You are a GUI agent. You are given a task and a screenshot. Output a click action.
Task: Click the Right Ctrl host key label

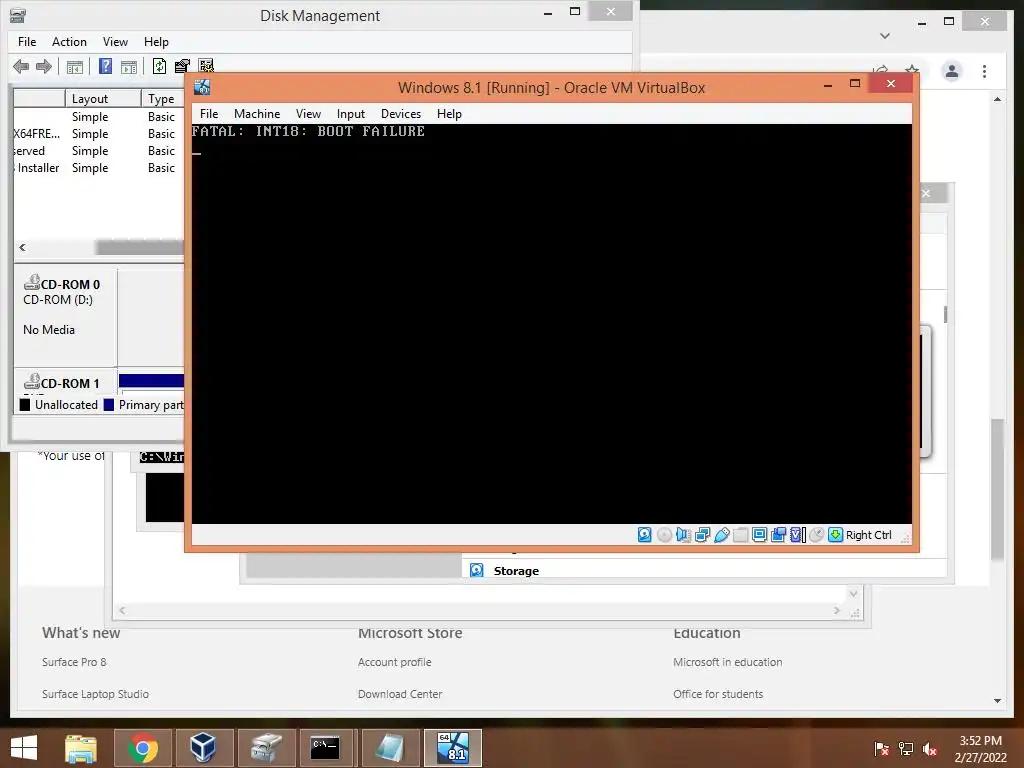tap(869, 535)
